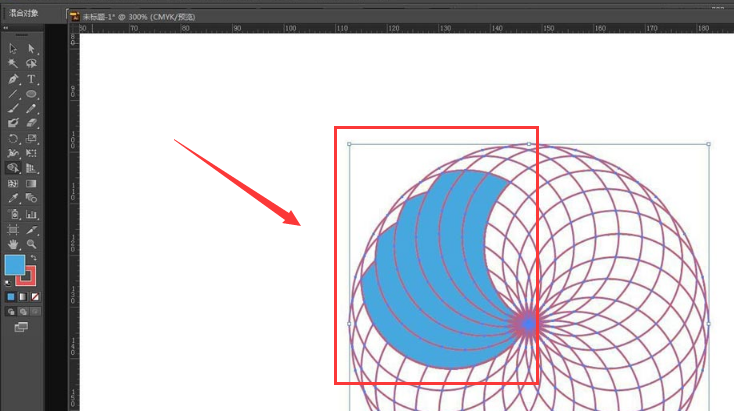Set paint mode to None
734x411 pixels.
tap(35, 297)
